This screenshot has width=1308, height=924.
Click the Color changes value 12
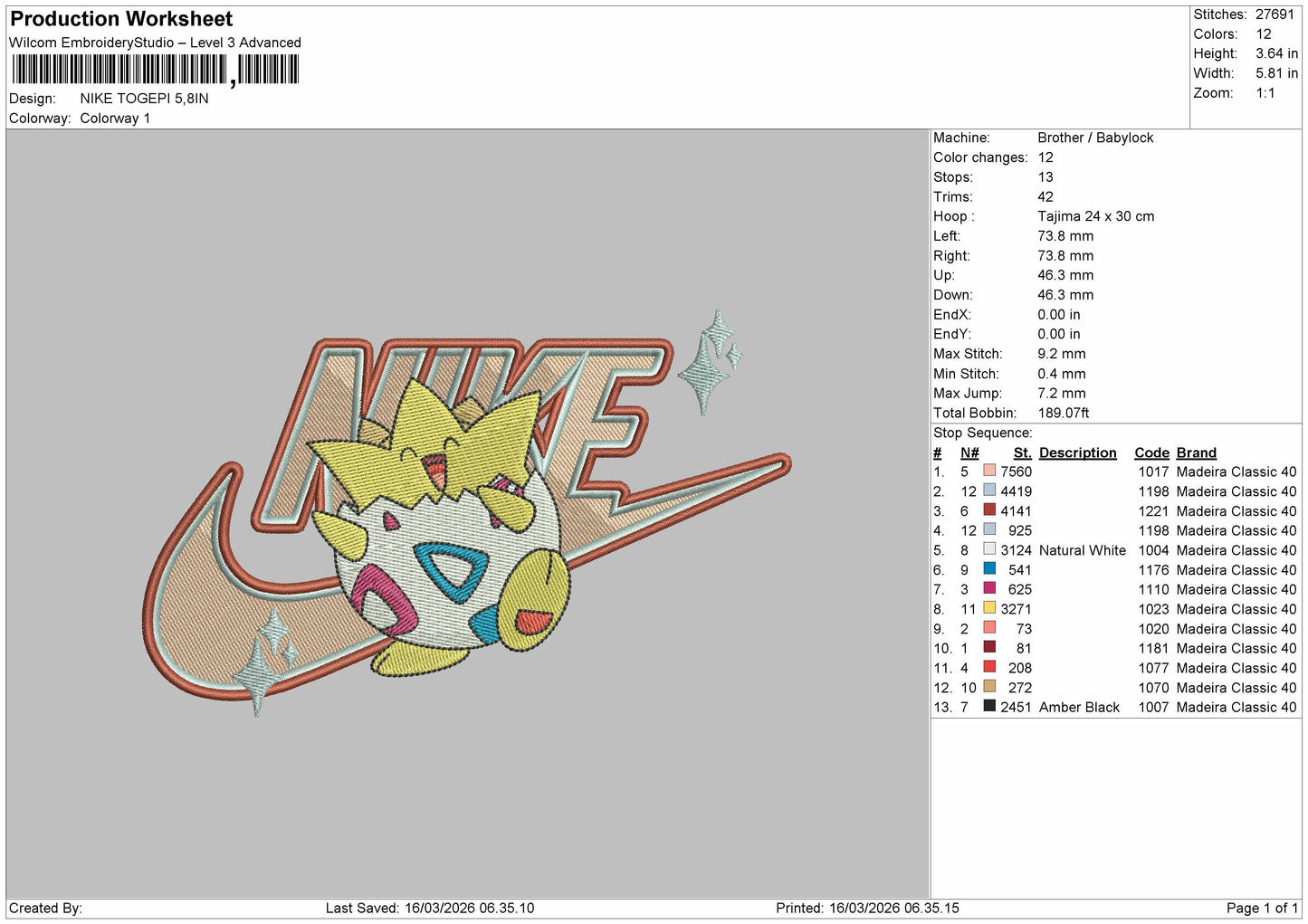1045,157
